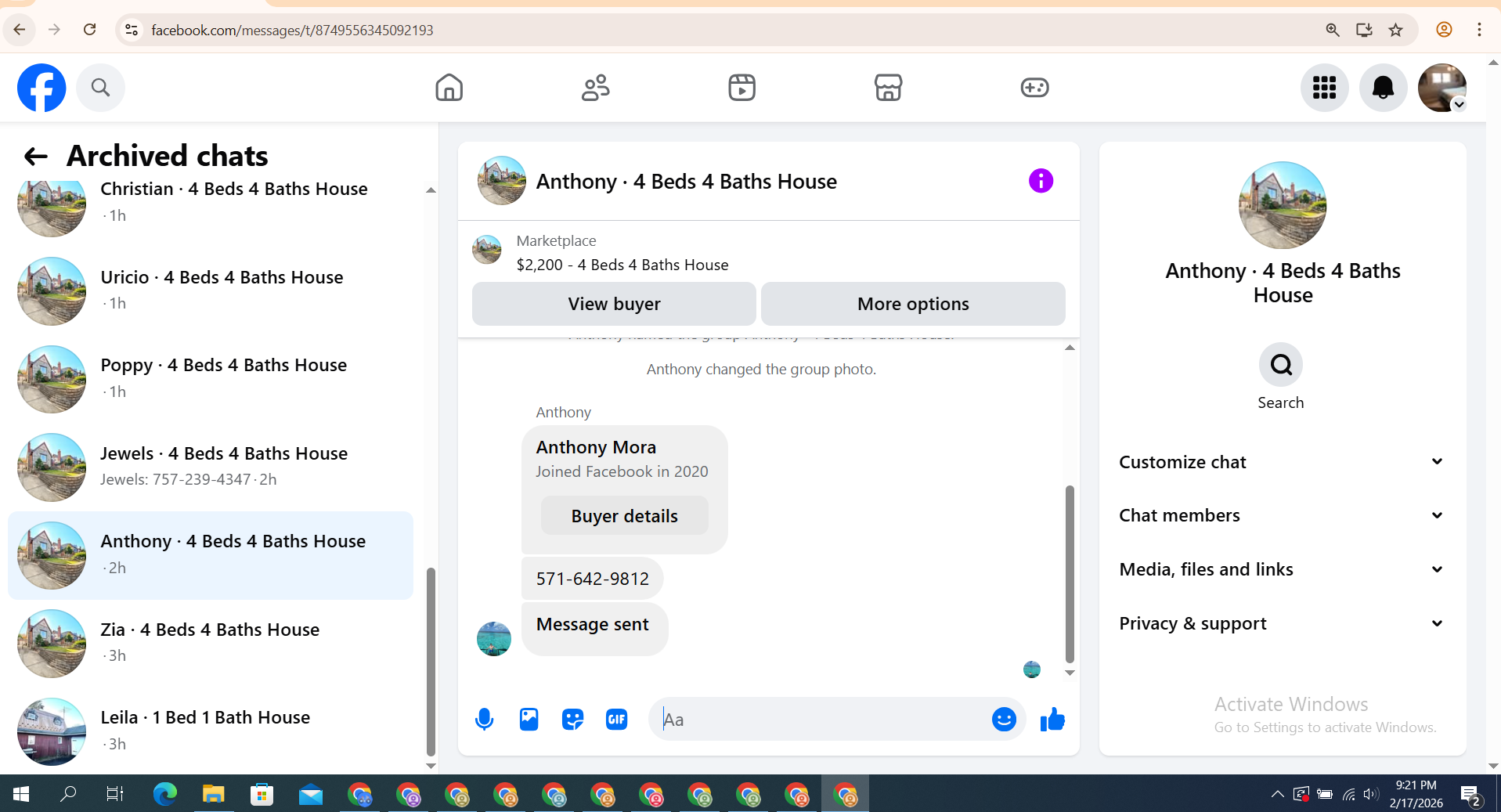
Task: Send a voice clip with microphone icon
Action: click(485, 719)
